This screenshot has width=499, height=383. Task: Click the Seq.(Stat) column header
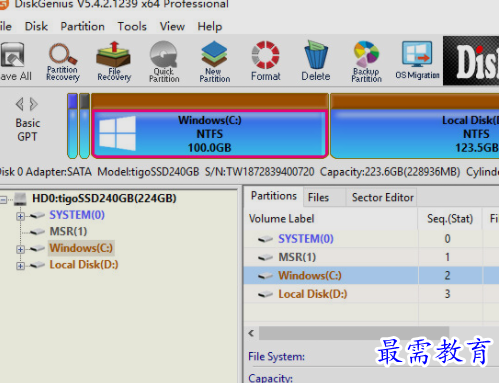click(x=450, y=219)
